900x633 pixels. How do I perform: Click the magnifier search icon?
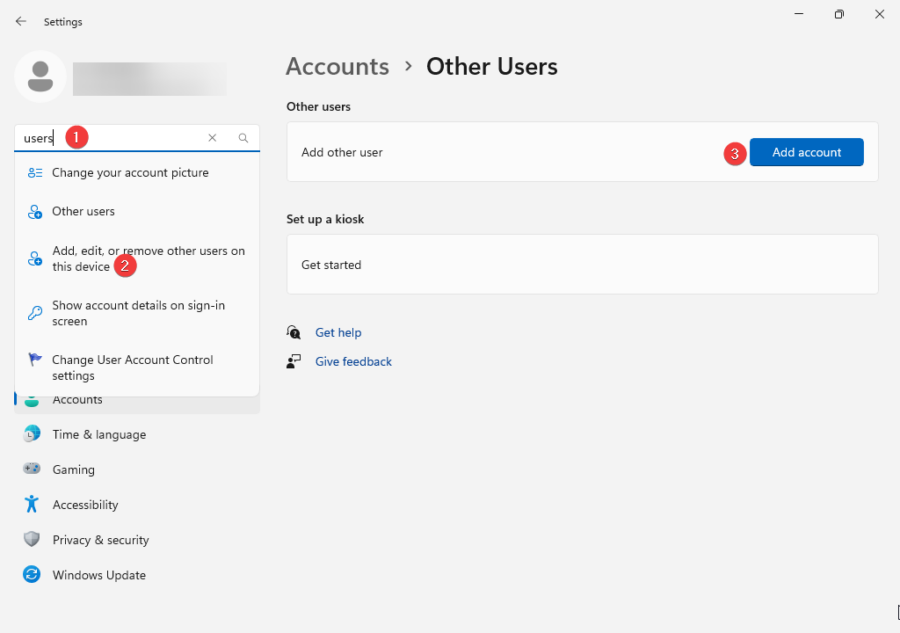(243, 138)
